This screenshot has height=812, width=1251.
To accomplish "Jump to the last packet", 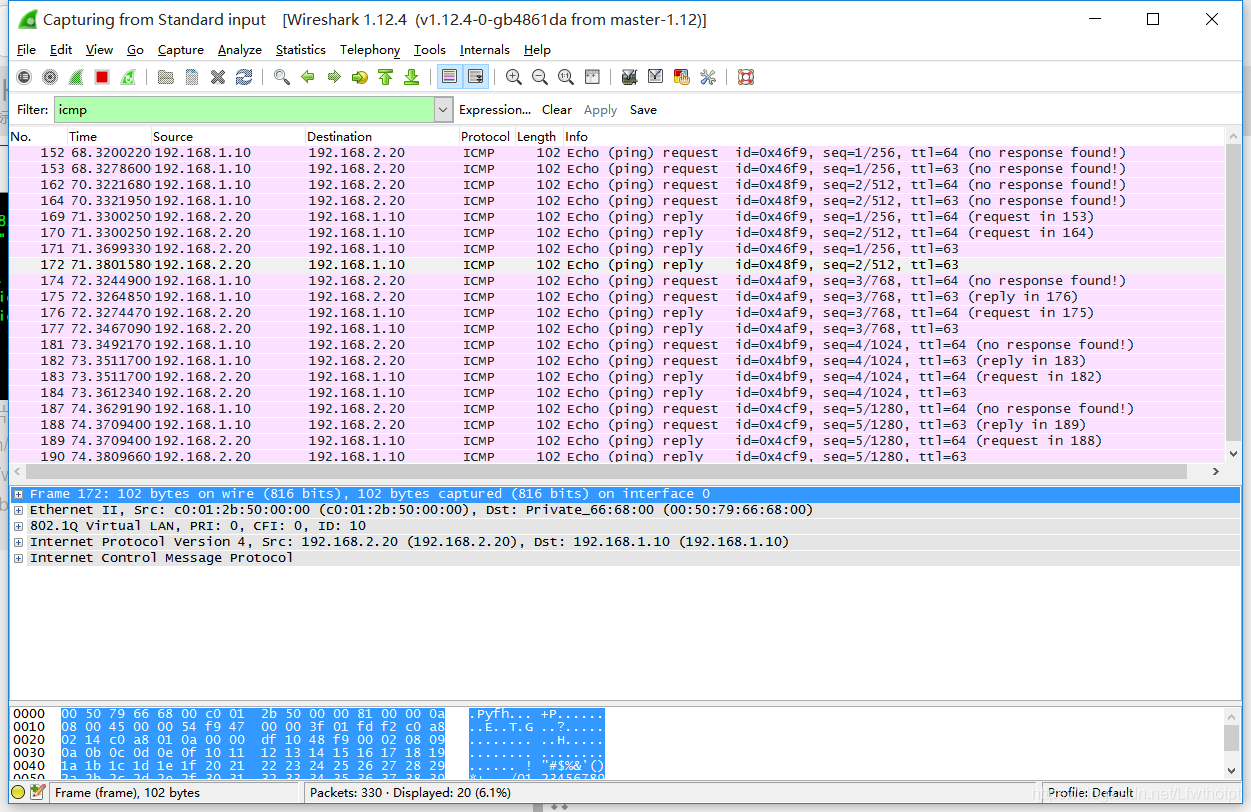I will tap(411, 77).
